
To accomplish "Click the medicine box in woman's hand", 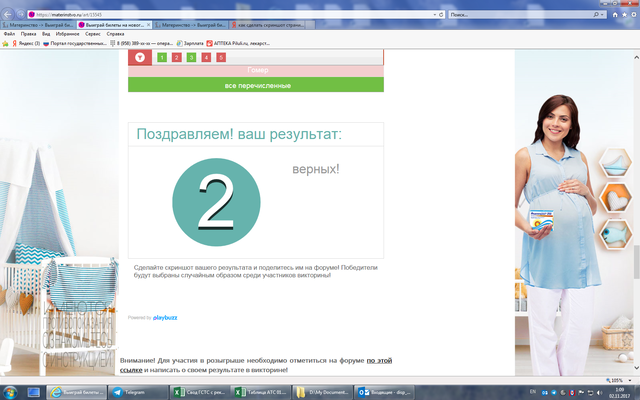I will (542, 220).
